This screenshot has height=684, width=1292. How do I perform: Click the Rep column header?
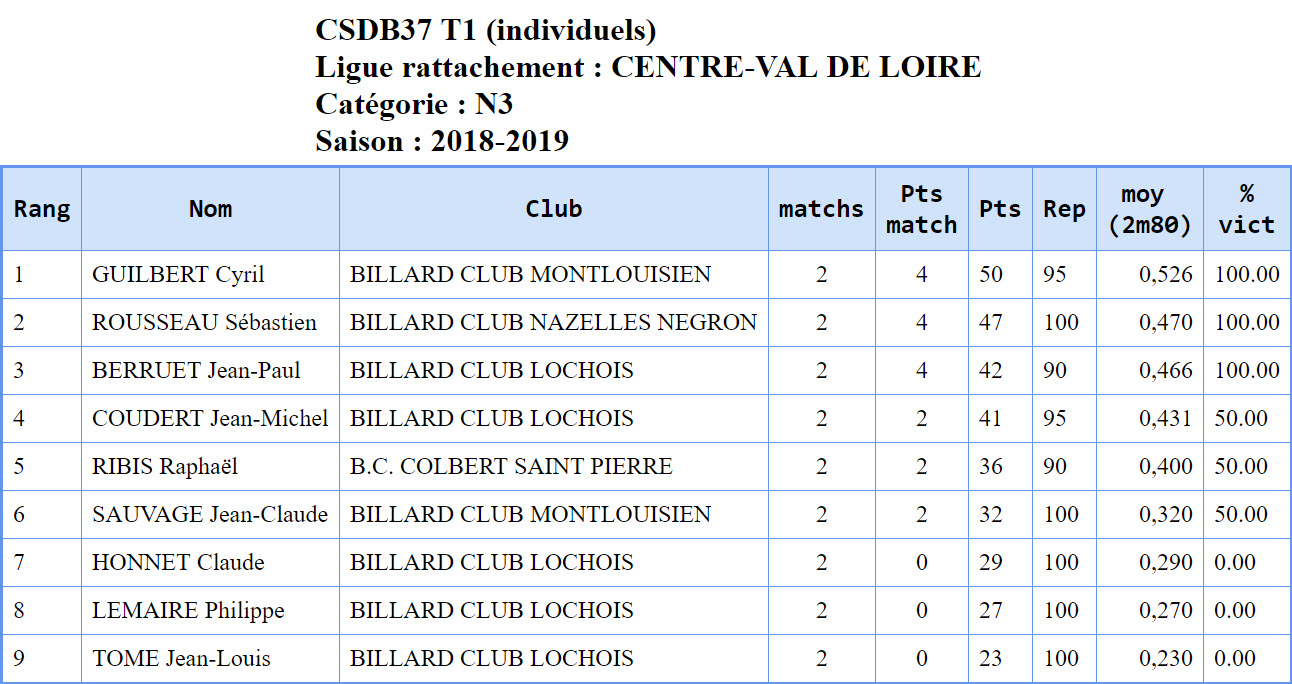pyautogui.click(x=1064, y=209)
